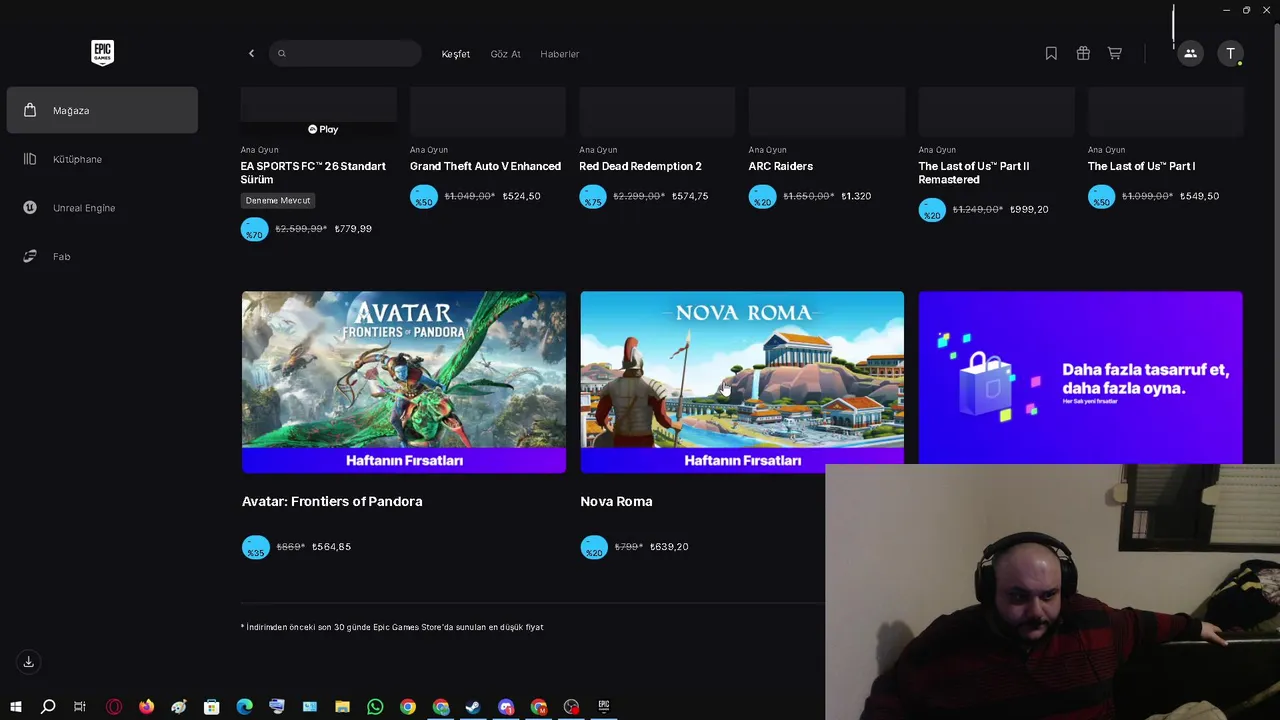Open downloads icon at sidebar bottom

click(x=29, y=662)
